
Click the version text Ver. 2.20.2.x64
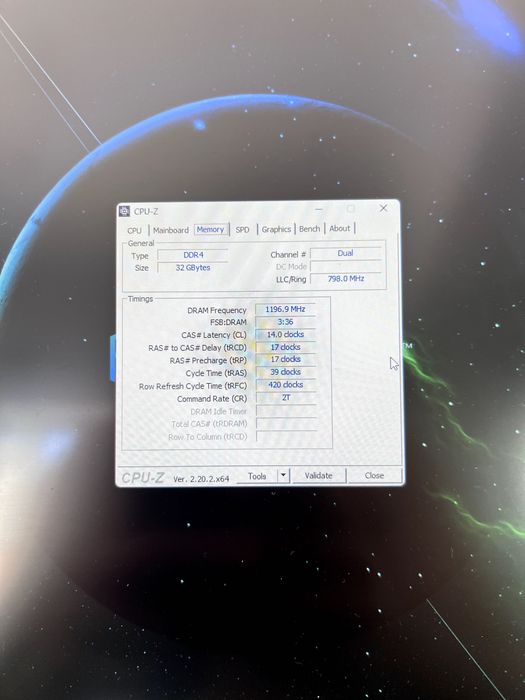point(201,479)
